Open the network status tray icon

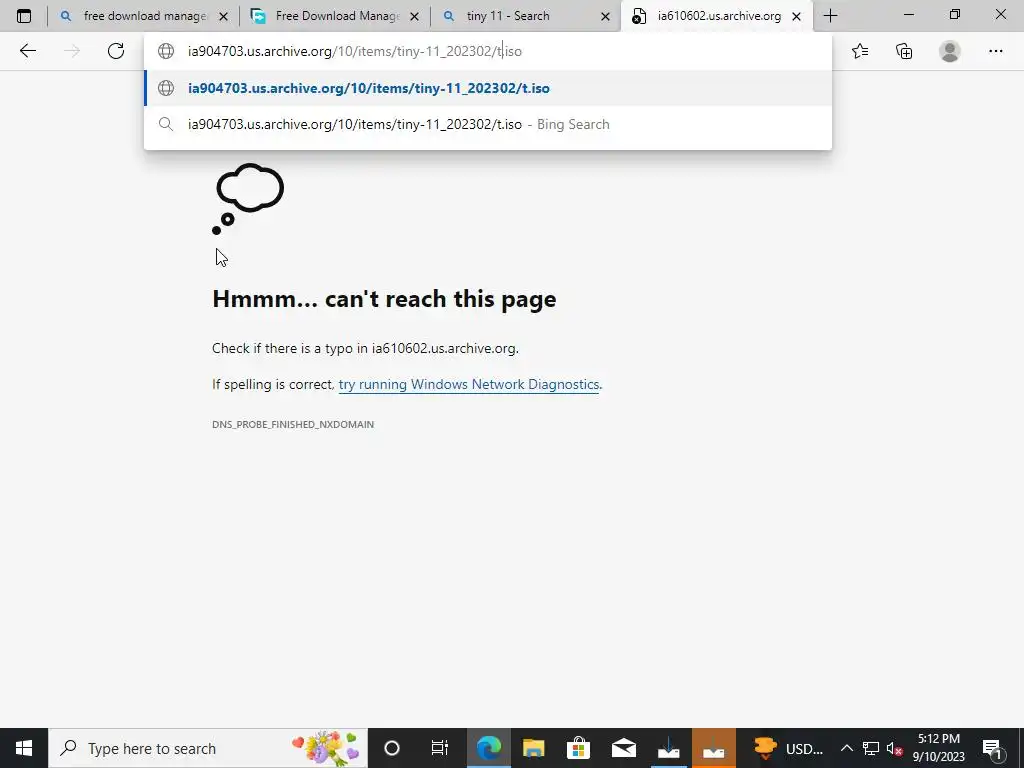pos(871,748)
